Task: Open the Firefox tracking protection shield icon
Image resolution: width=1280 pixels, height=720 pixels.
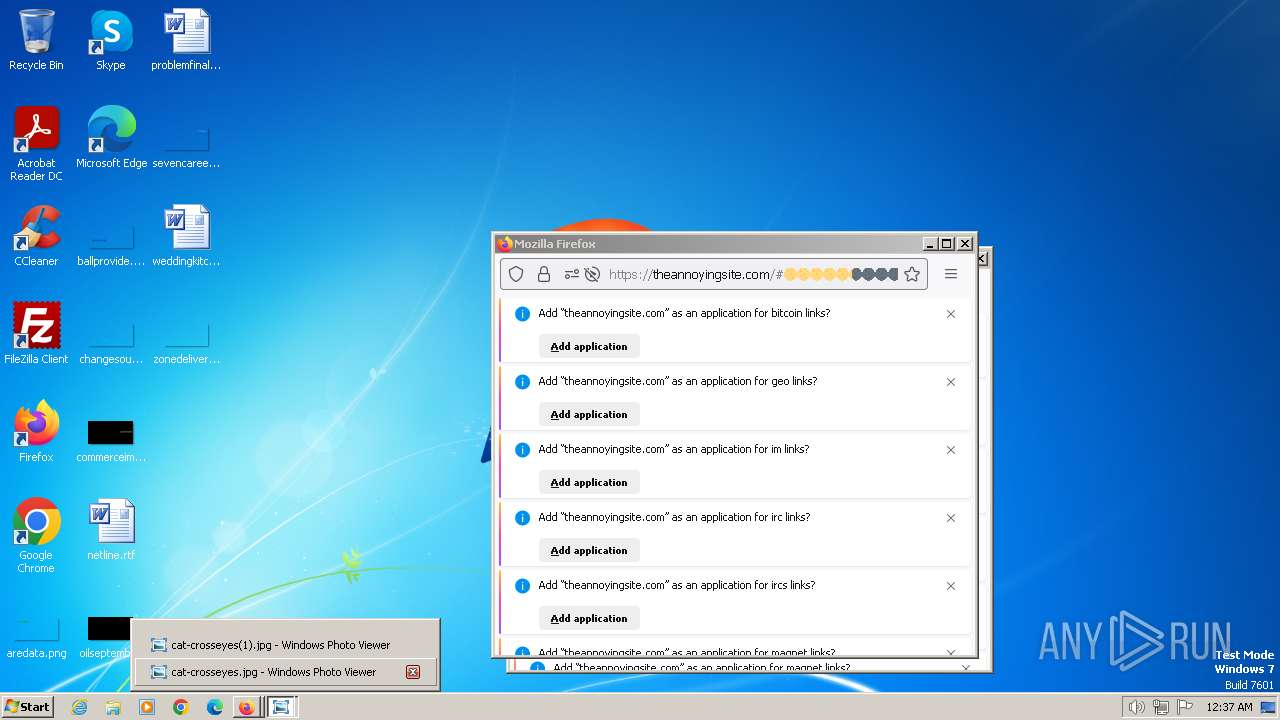Action: coord(516,274)
